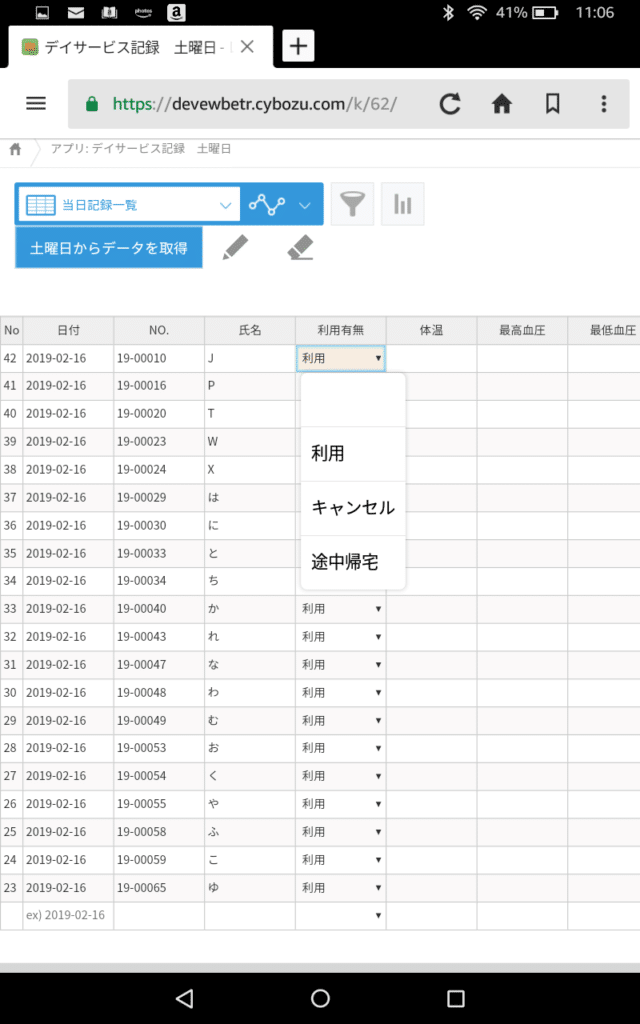Click the site lock icon in address bar
The image size is (640, 1024).
pos(92,104)
